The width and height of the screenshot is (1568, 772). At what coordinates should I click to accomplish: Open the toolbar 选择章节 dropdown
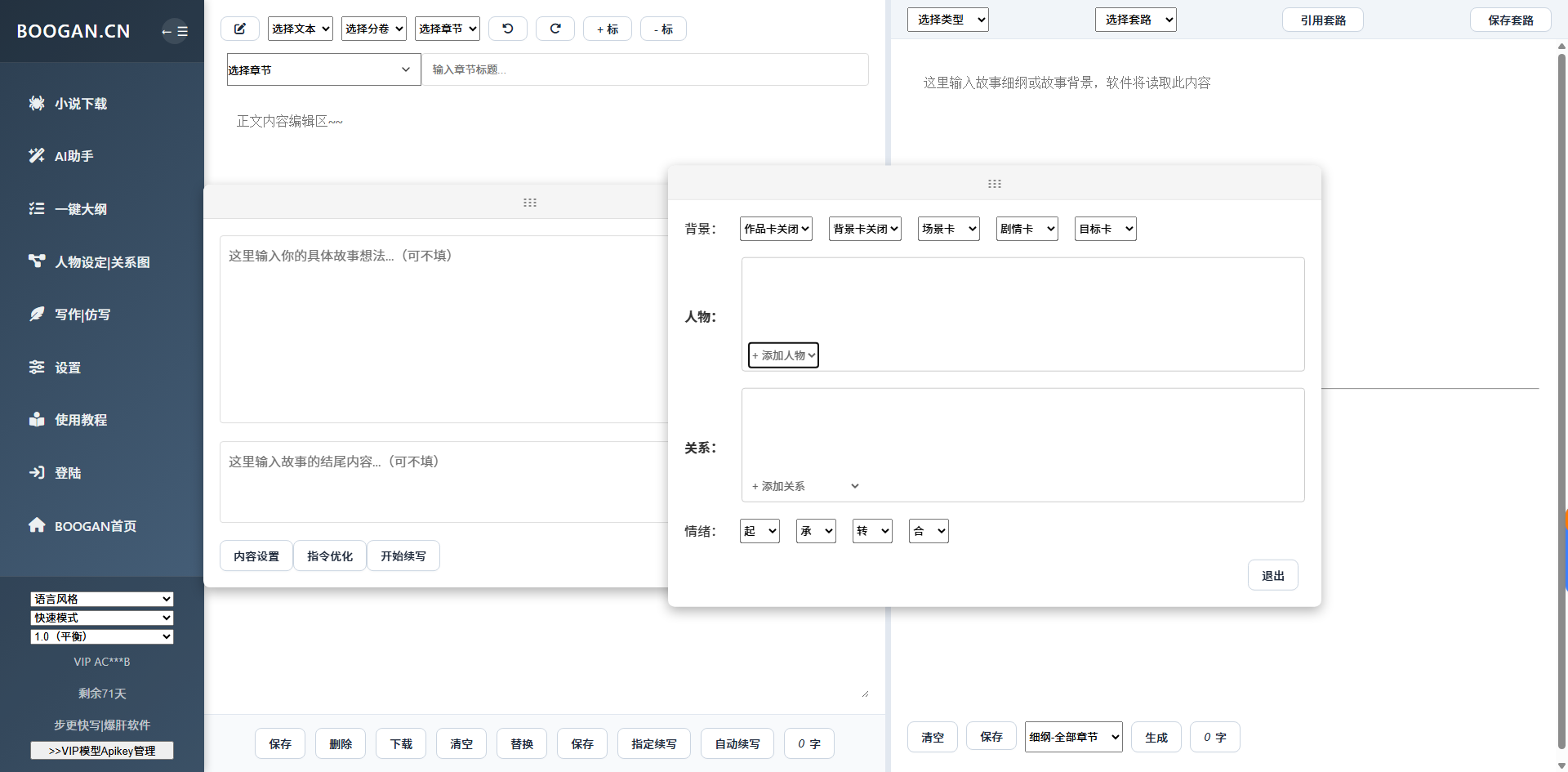(448, 29)
